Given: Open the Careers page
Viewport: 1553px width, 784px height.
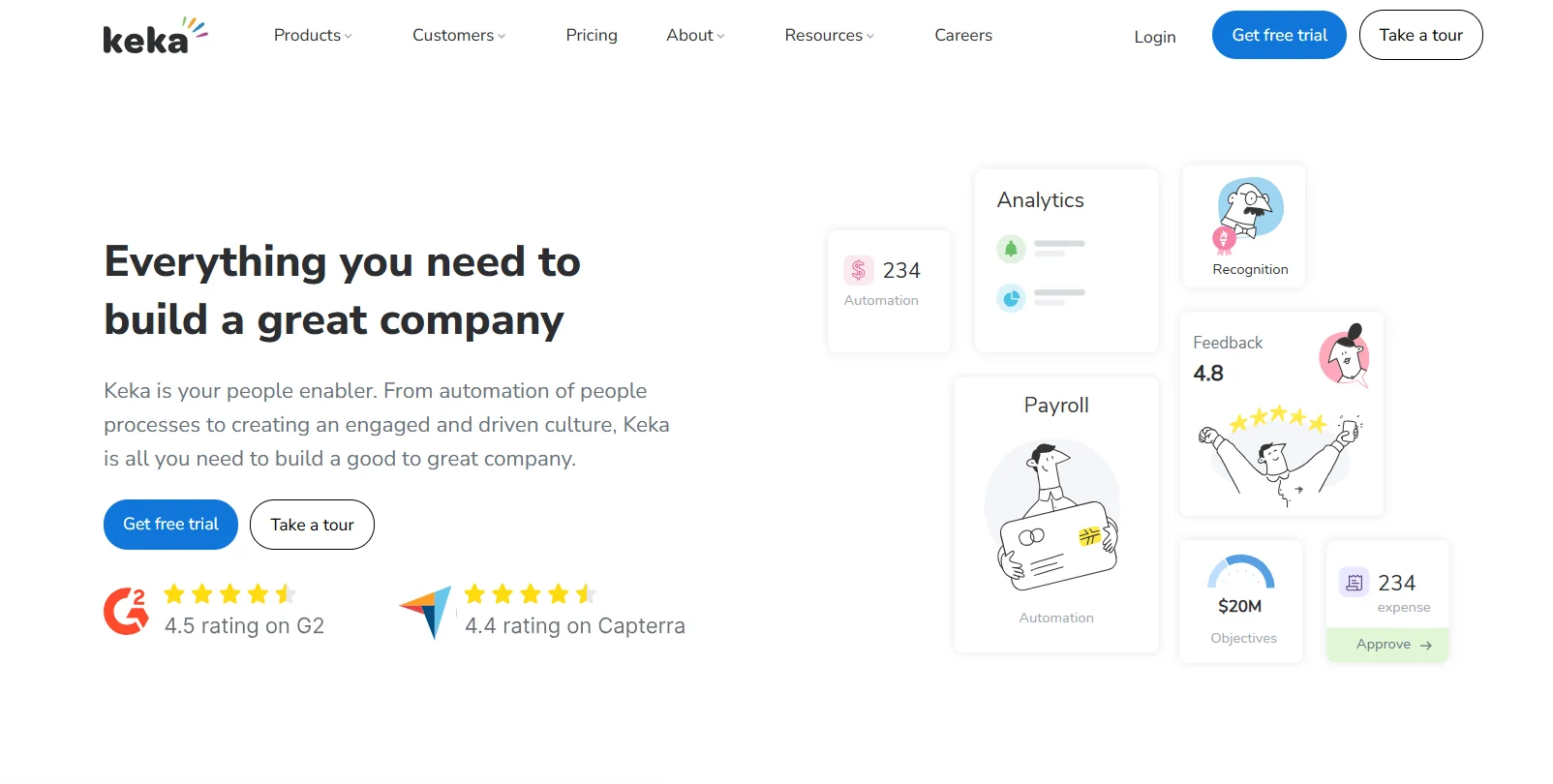Looking at the screenshot, I should click(x=963, y=36).
